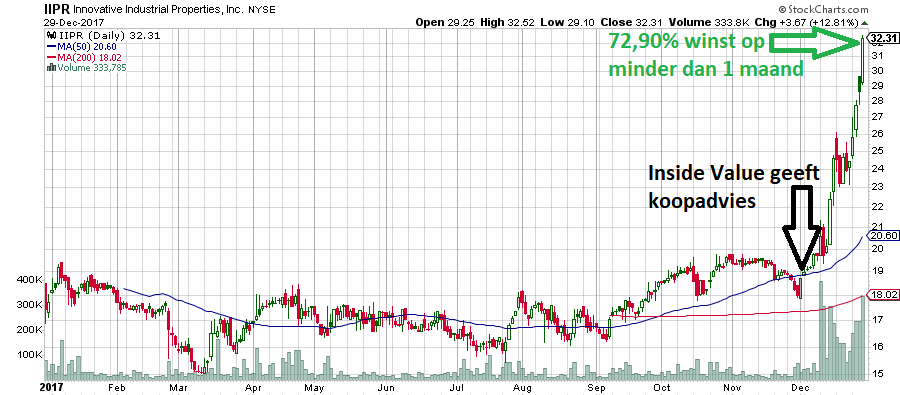900x395 pixels.
Task: Click the StockCharts.com copyright text
Action: click(823, 10)
